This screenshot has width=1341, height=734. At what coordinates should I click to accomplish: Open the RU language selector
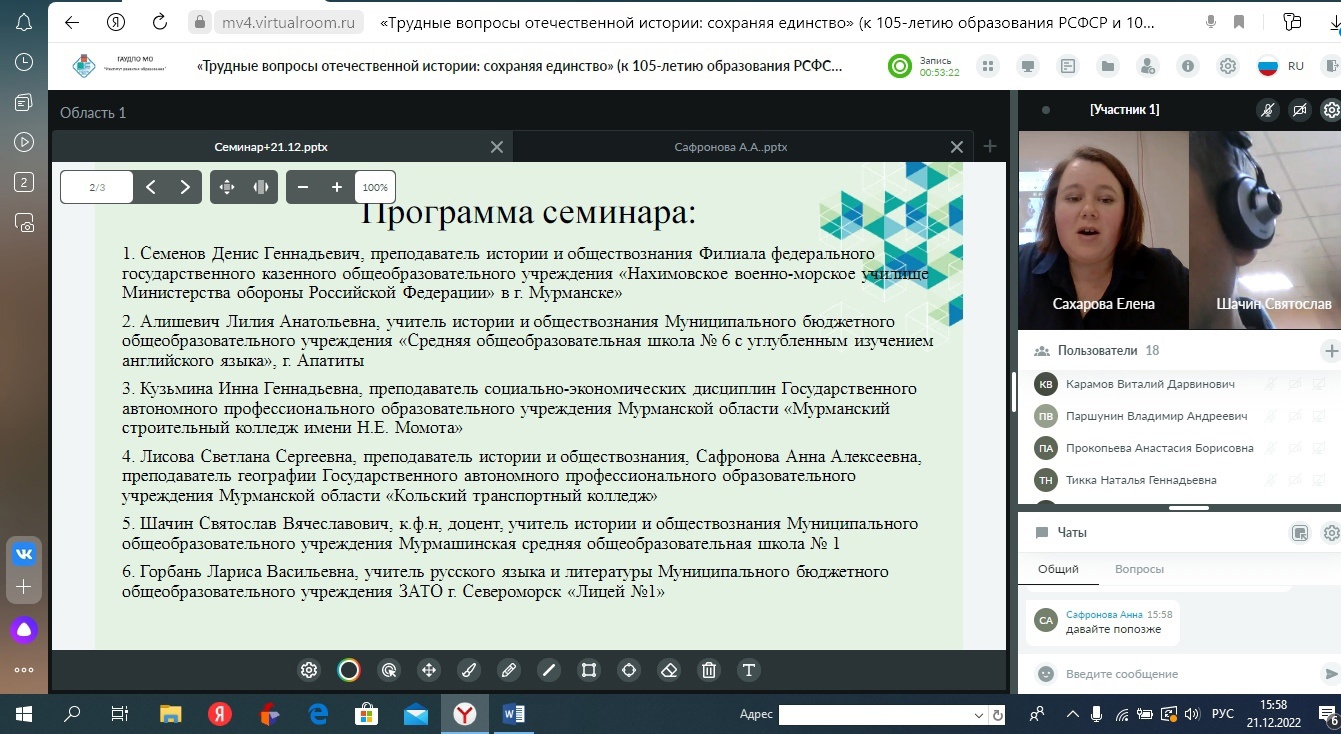(1281, 66)
